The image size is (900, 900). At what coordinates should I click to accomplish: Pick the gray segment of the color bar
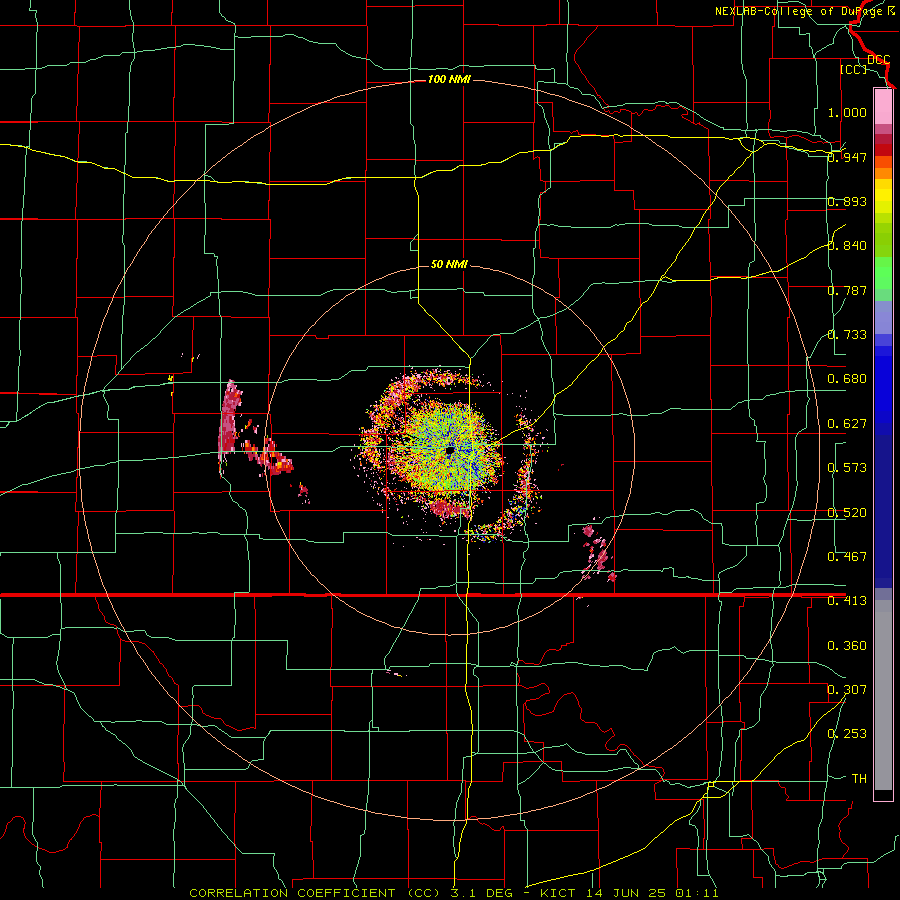[x=883, y=695]
